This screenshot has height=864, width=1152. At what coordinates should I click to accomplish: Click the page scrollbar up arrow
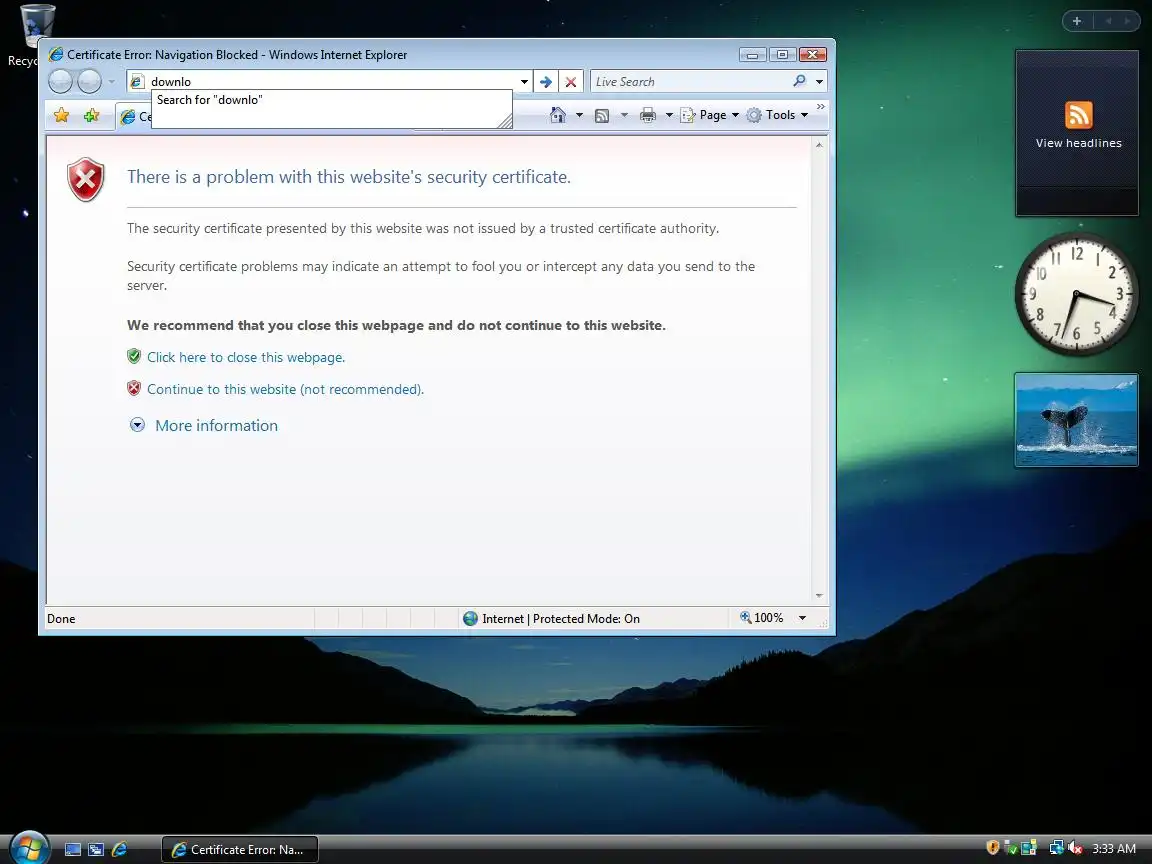[819, 145]
